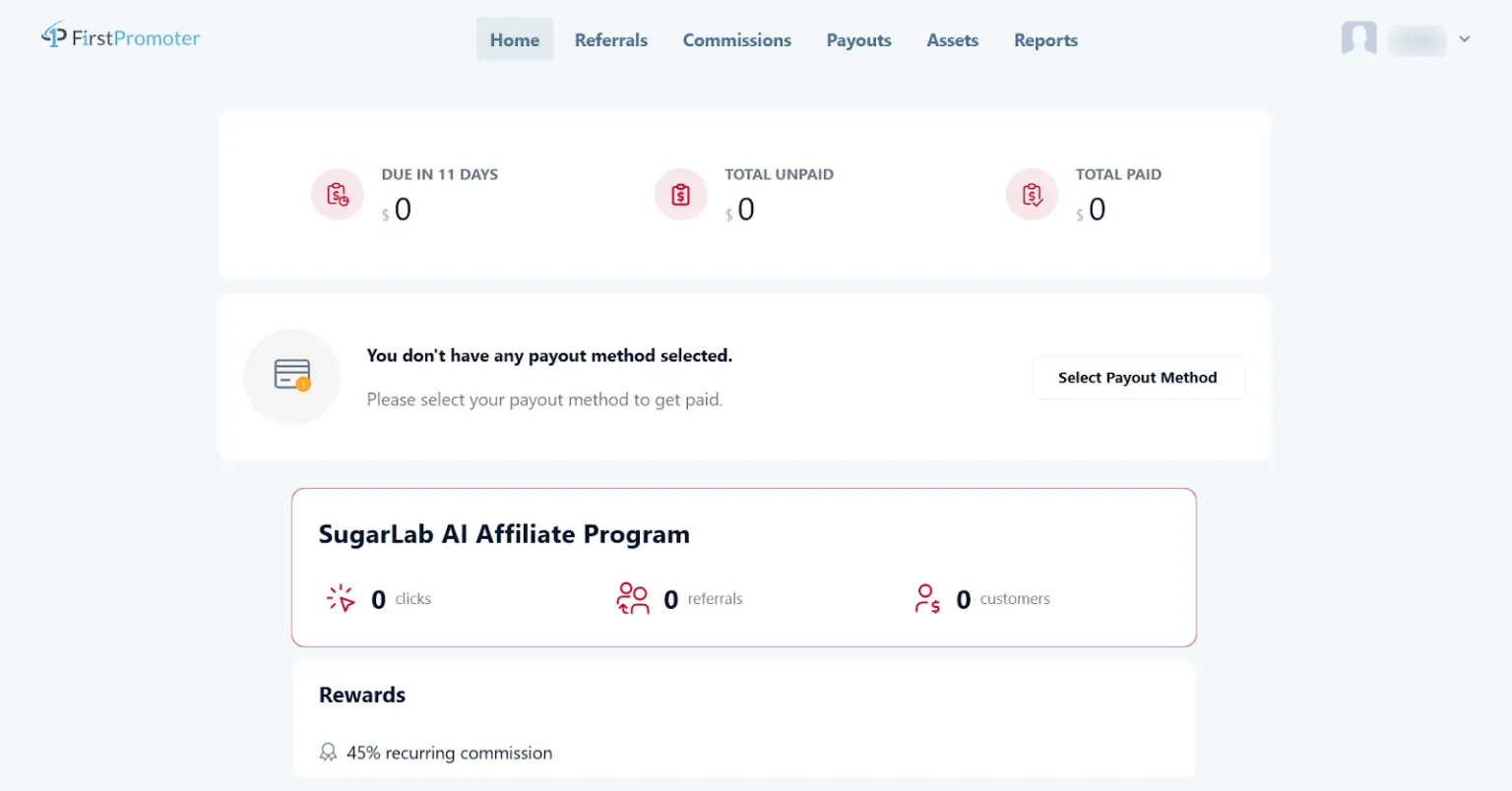Viewport: 1512px width, 791px height.
Task: View the Reports page
Action: [x=1045, y=39]
